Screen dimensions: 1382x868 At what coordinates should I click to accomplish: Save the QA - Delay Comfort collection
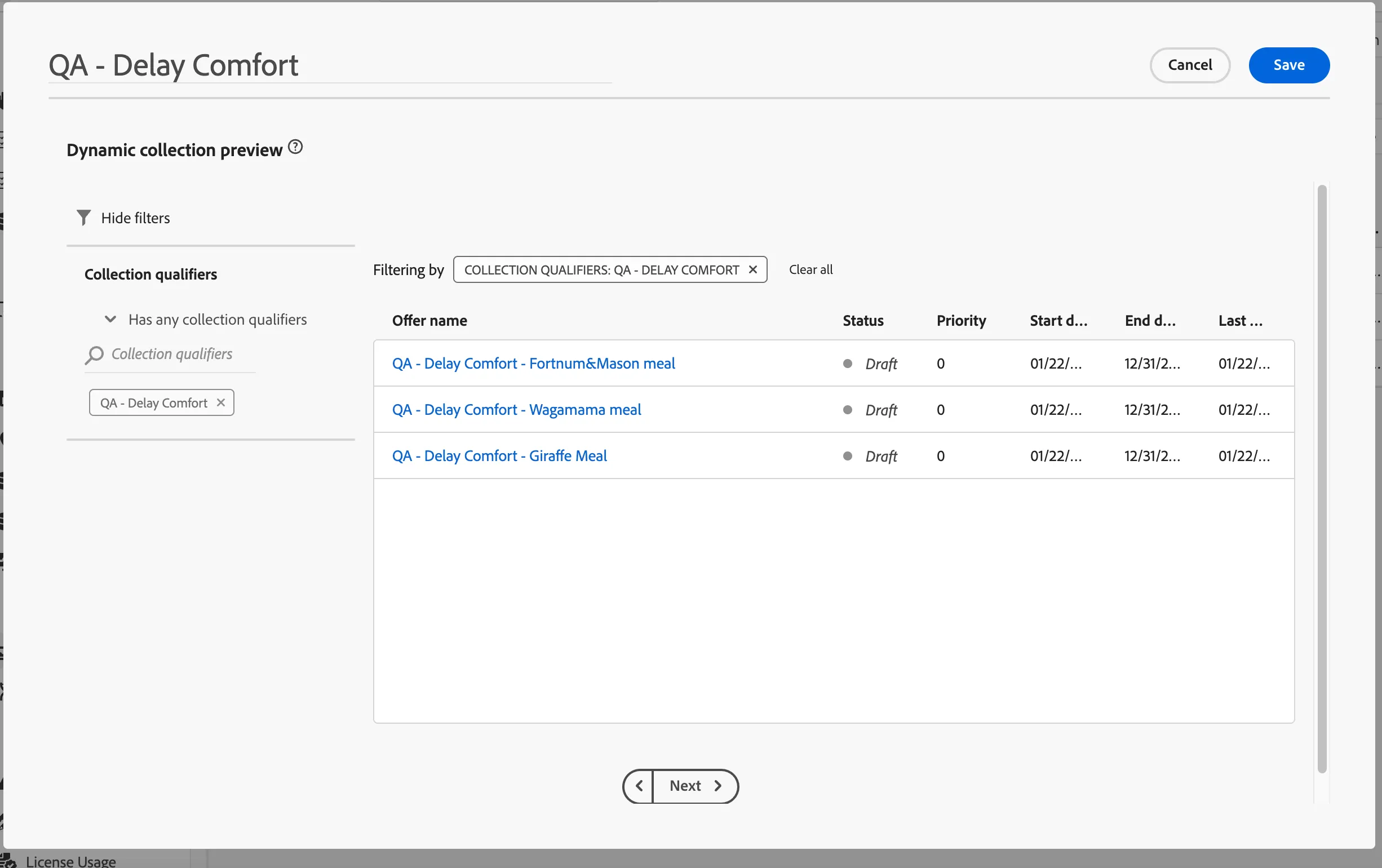click(1288, 65)
